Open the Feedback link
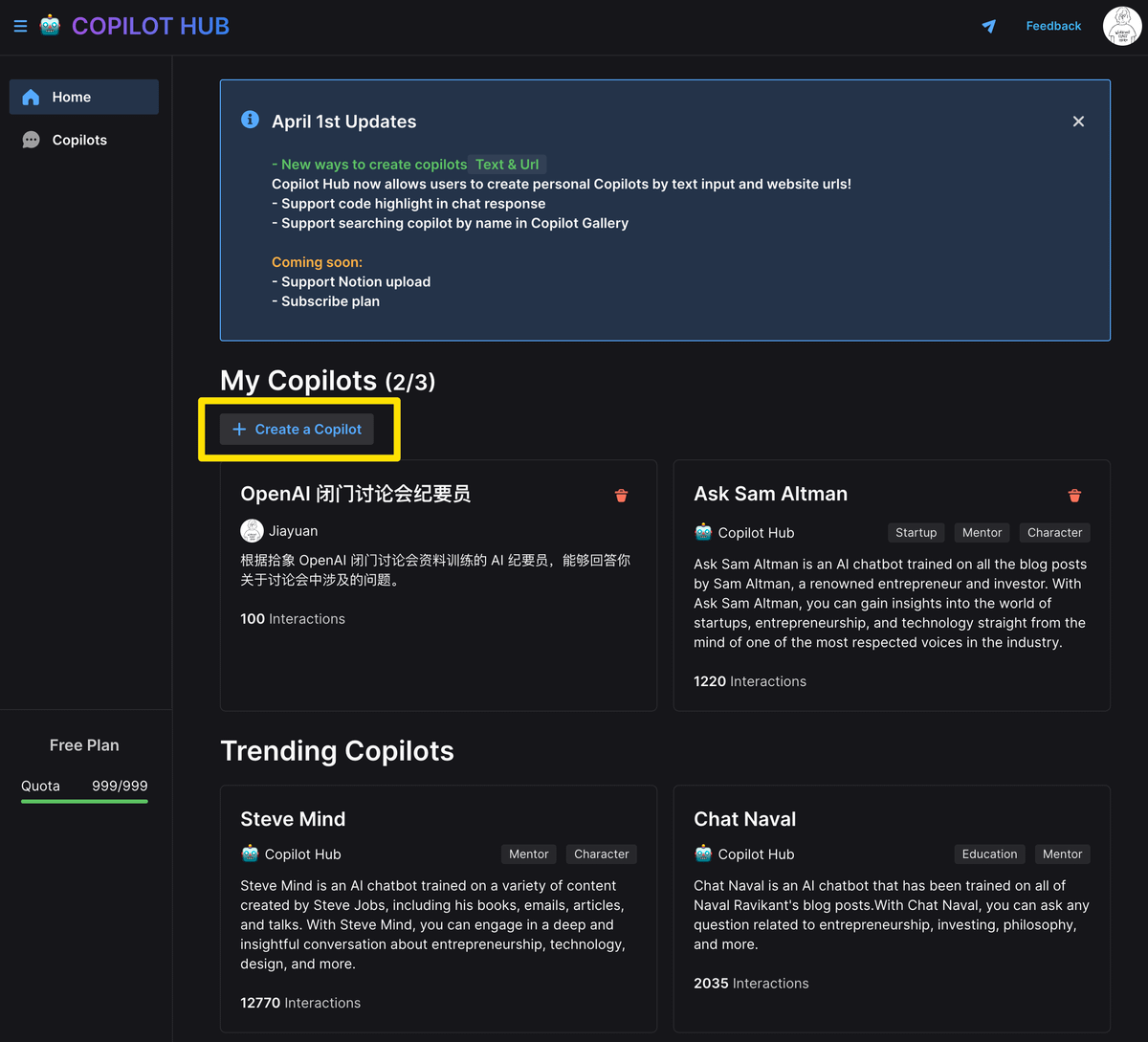This screenshot has height=1042, width=1148. click(1053, 26)
